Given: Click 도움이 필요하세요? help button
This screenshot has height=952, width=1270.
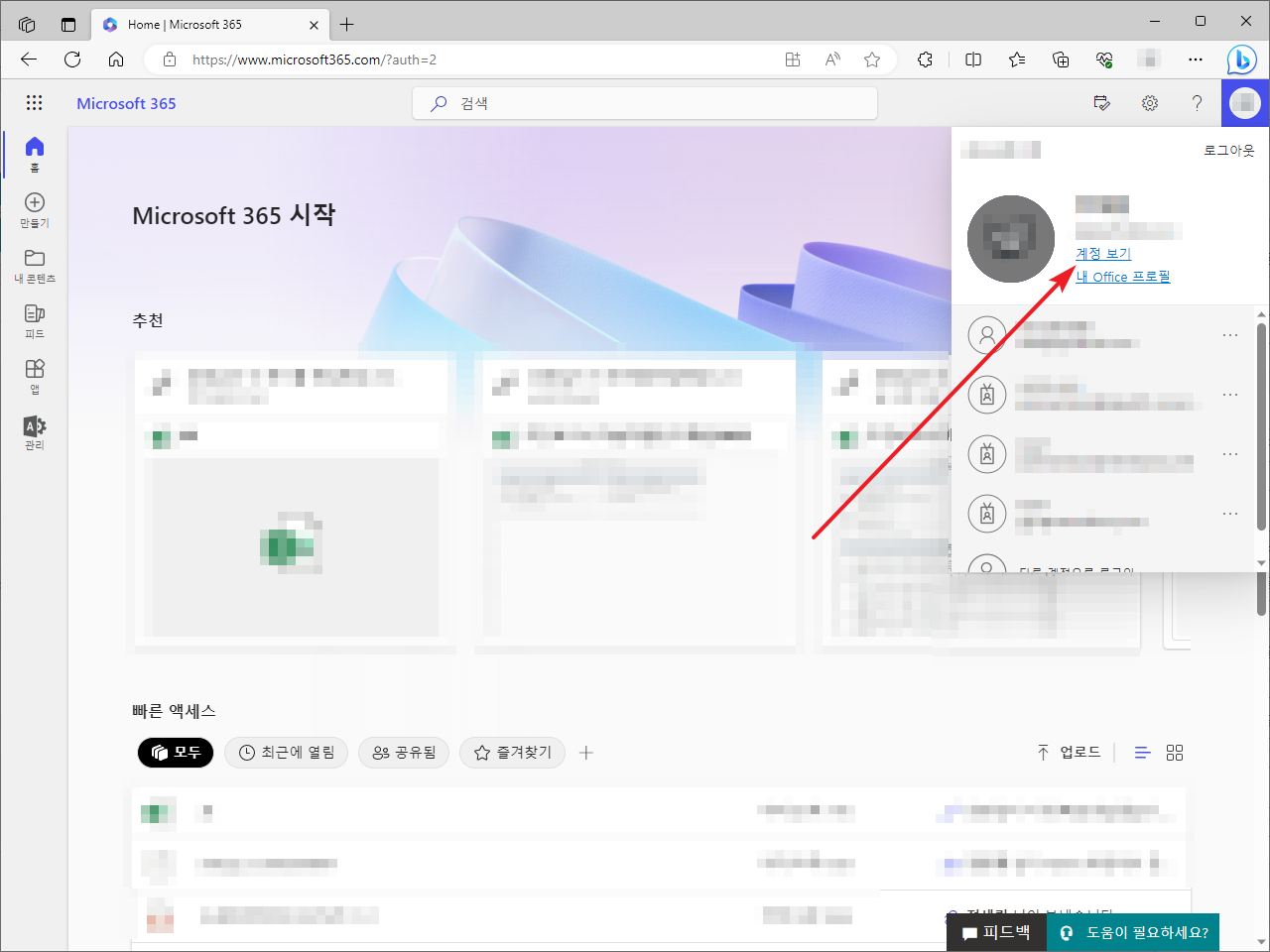Looking at the screenshot, I should pos(1133,933).
